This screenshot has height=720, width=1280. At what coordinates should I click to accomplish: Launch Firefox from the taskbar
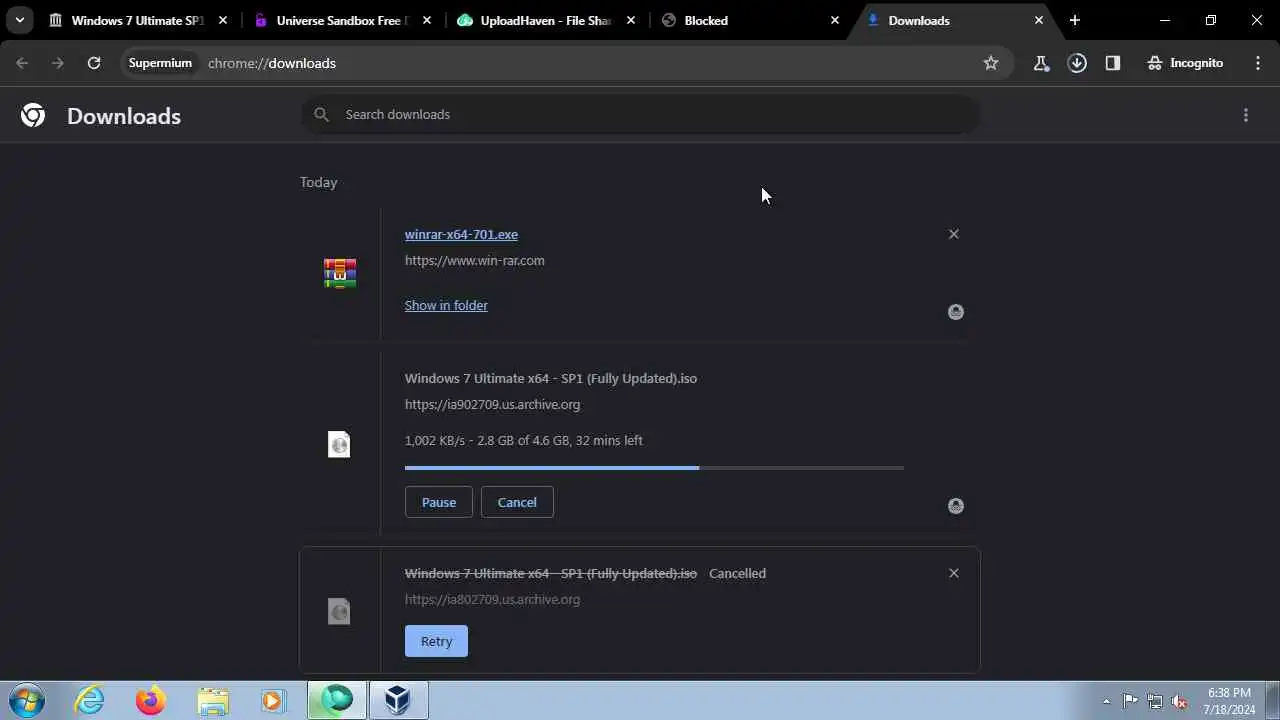pos(151,700)
